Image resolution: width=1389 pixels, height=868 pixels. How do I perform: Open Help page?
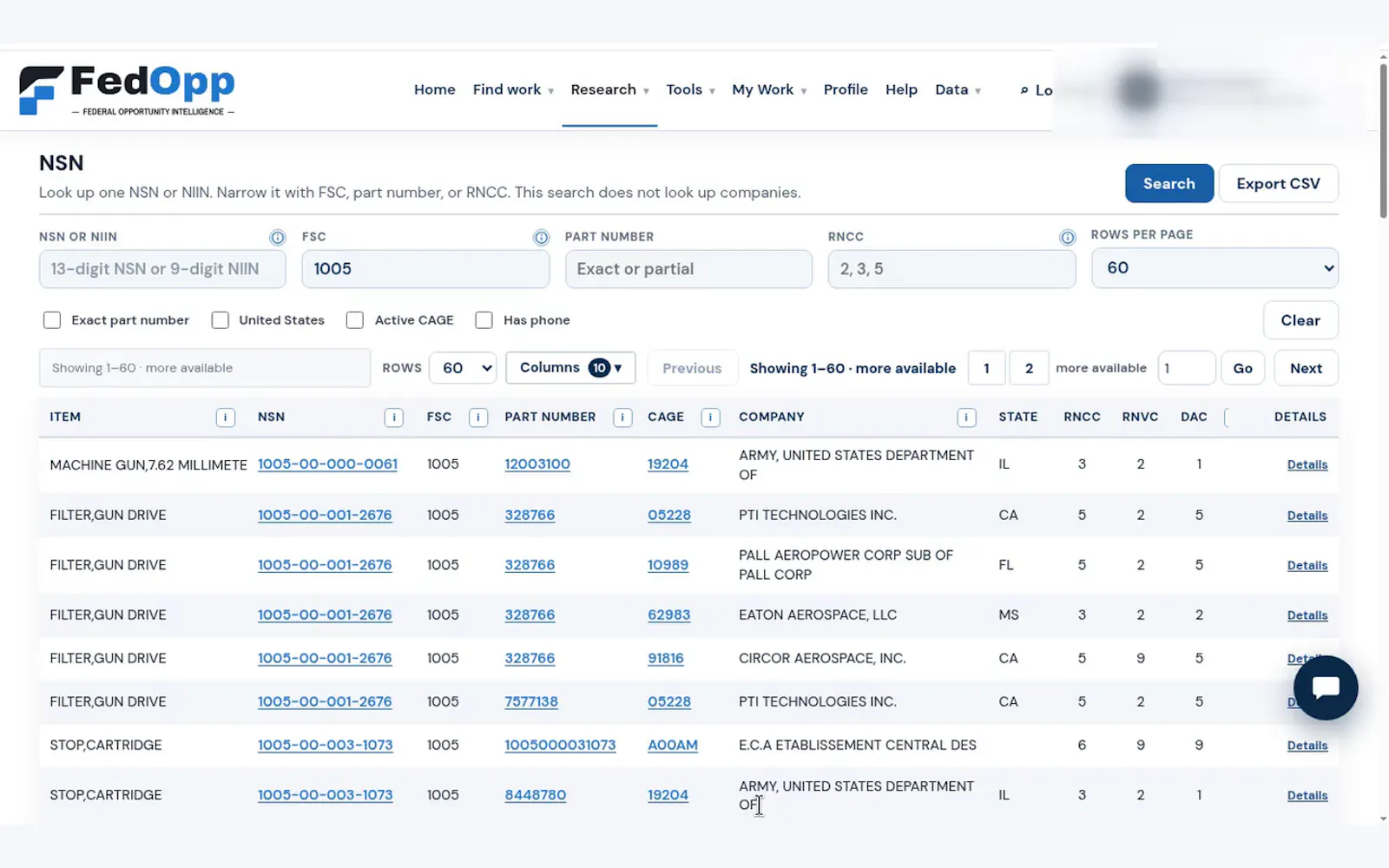(901, 89)
